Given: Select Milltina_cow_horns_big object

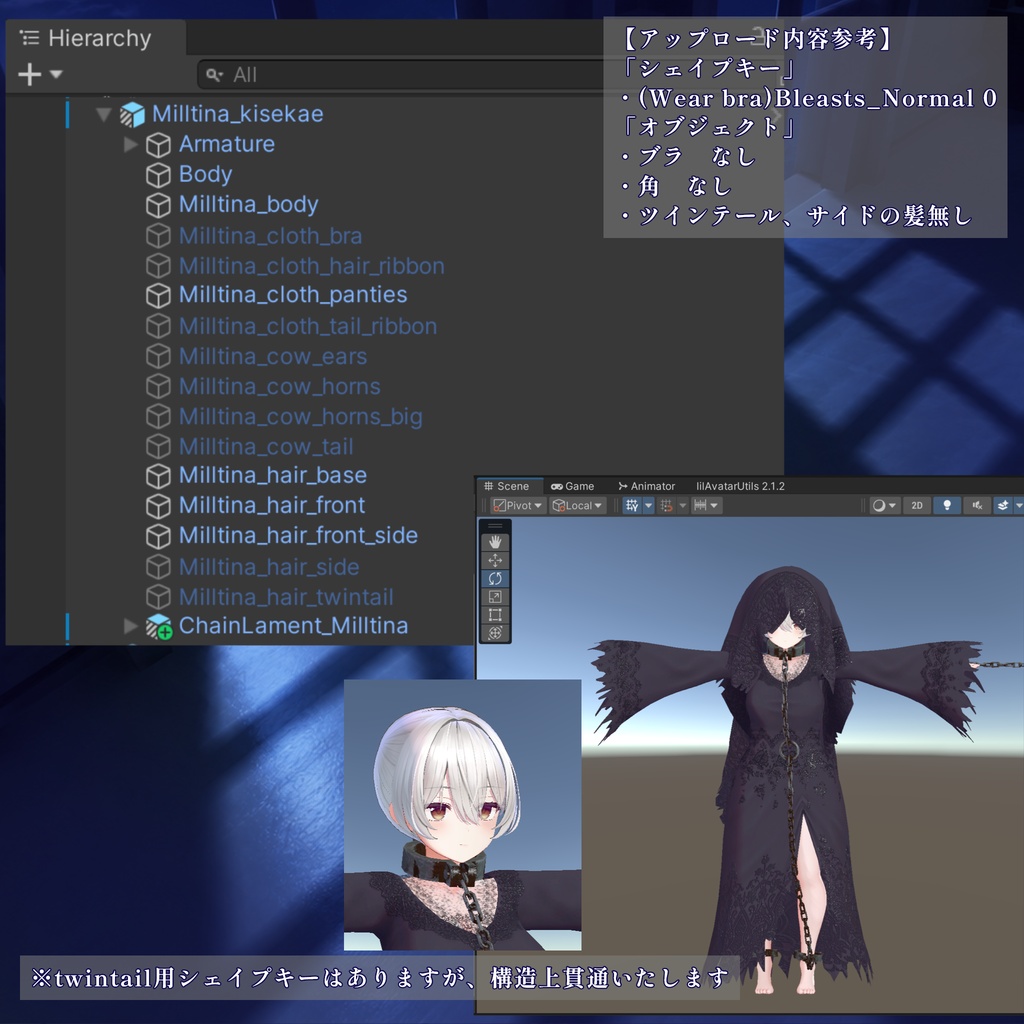Looking at the screenshot, I should point(300,417).
